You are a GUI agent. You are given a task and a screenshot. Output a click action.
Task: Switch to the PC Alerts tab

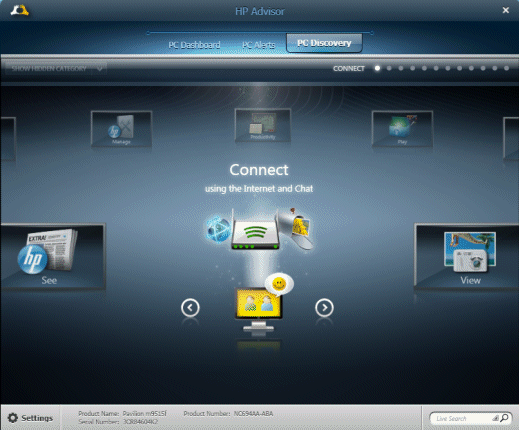click(x=258, y=45)
